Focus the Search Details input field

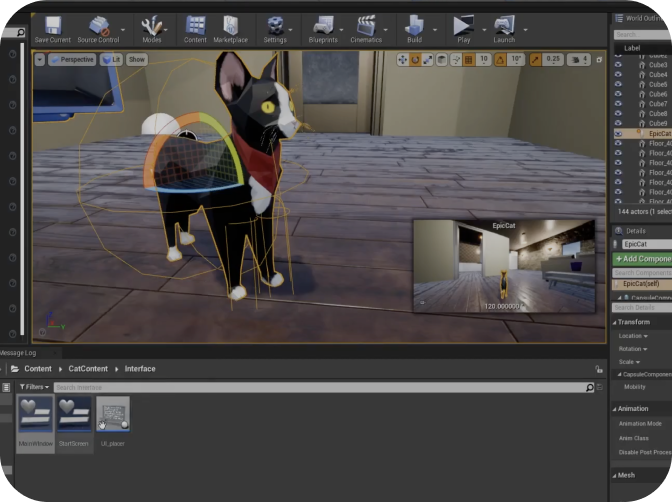[x=642, y=307]
